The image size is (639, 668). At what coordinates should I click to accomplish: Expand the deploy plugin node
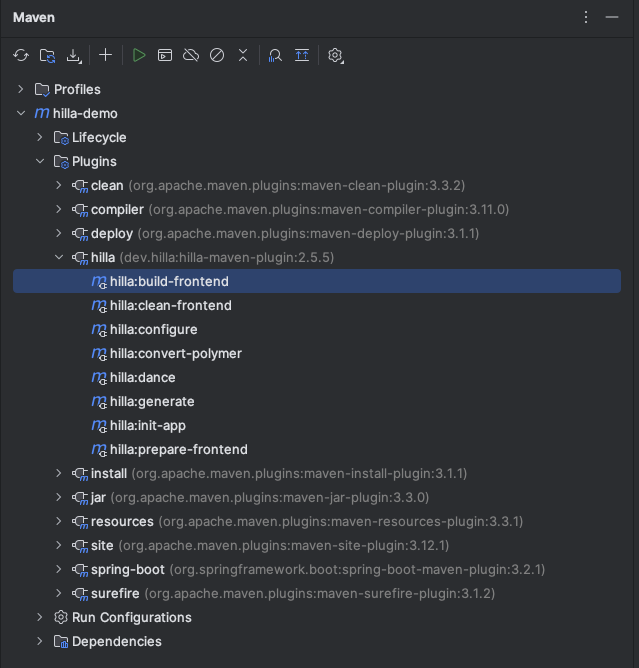click(x=59, y=233)
